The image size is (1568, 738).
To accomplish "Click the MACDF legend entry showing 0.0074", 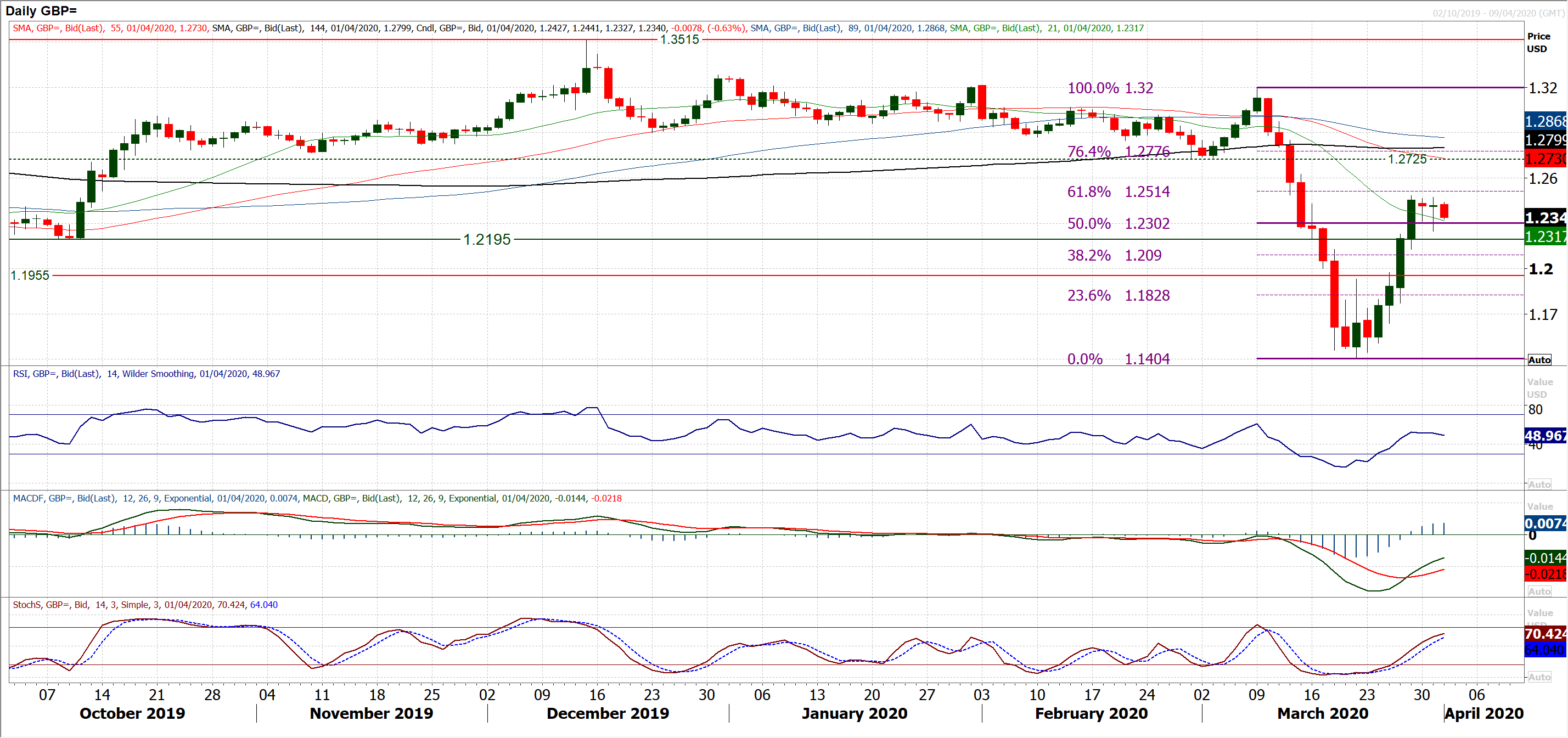I will 155,498.
